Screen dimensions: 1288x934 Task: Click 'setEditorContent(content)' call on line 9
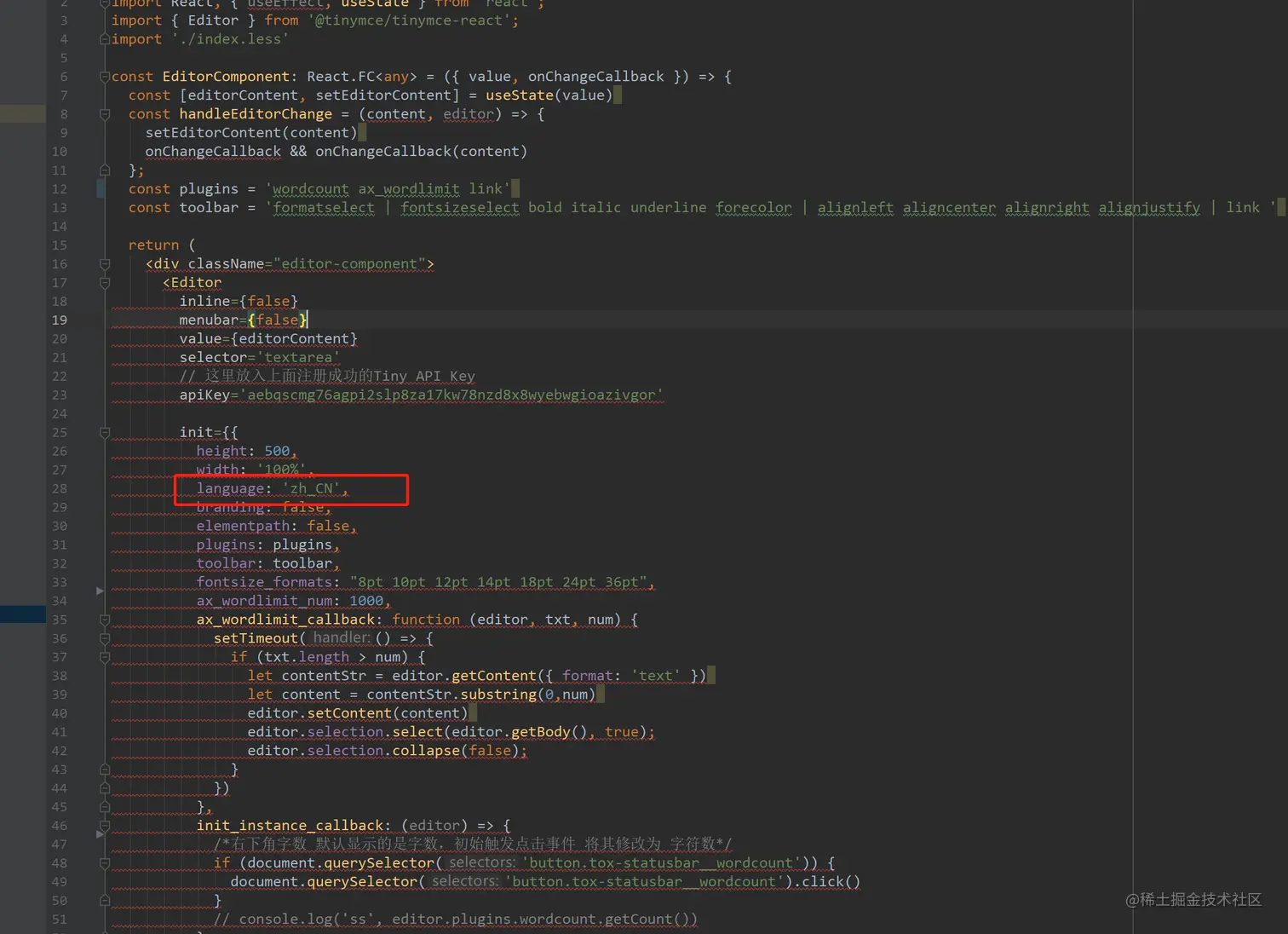pyautogui.click(x=251, y=133)
